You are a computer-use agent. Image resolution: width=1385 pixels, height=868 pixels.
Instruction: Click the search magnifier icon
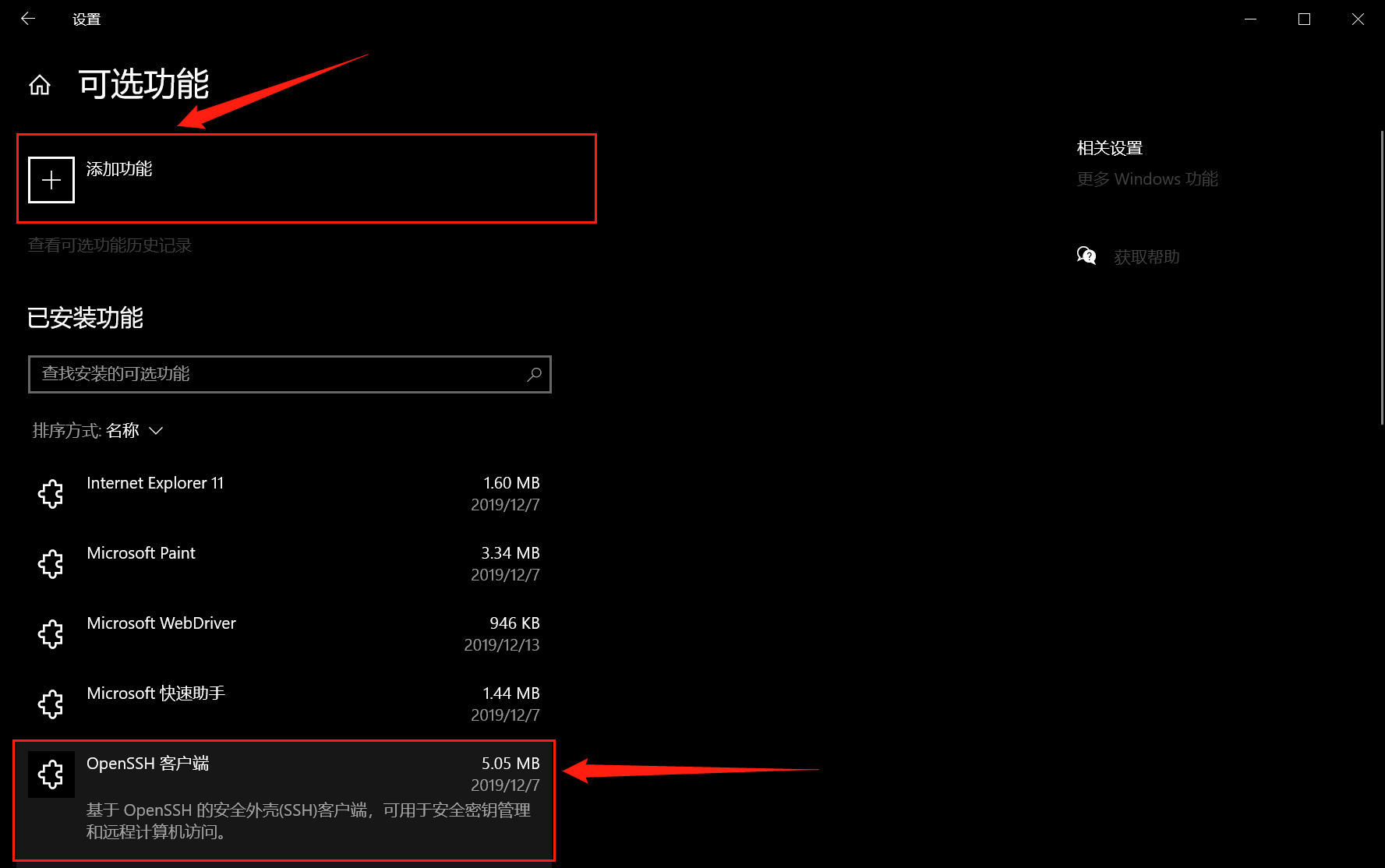coord(534,375)
